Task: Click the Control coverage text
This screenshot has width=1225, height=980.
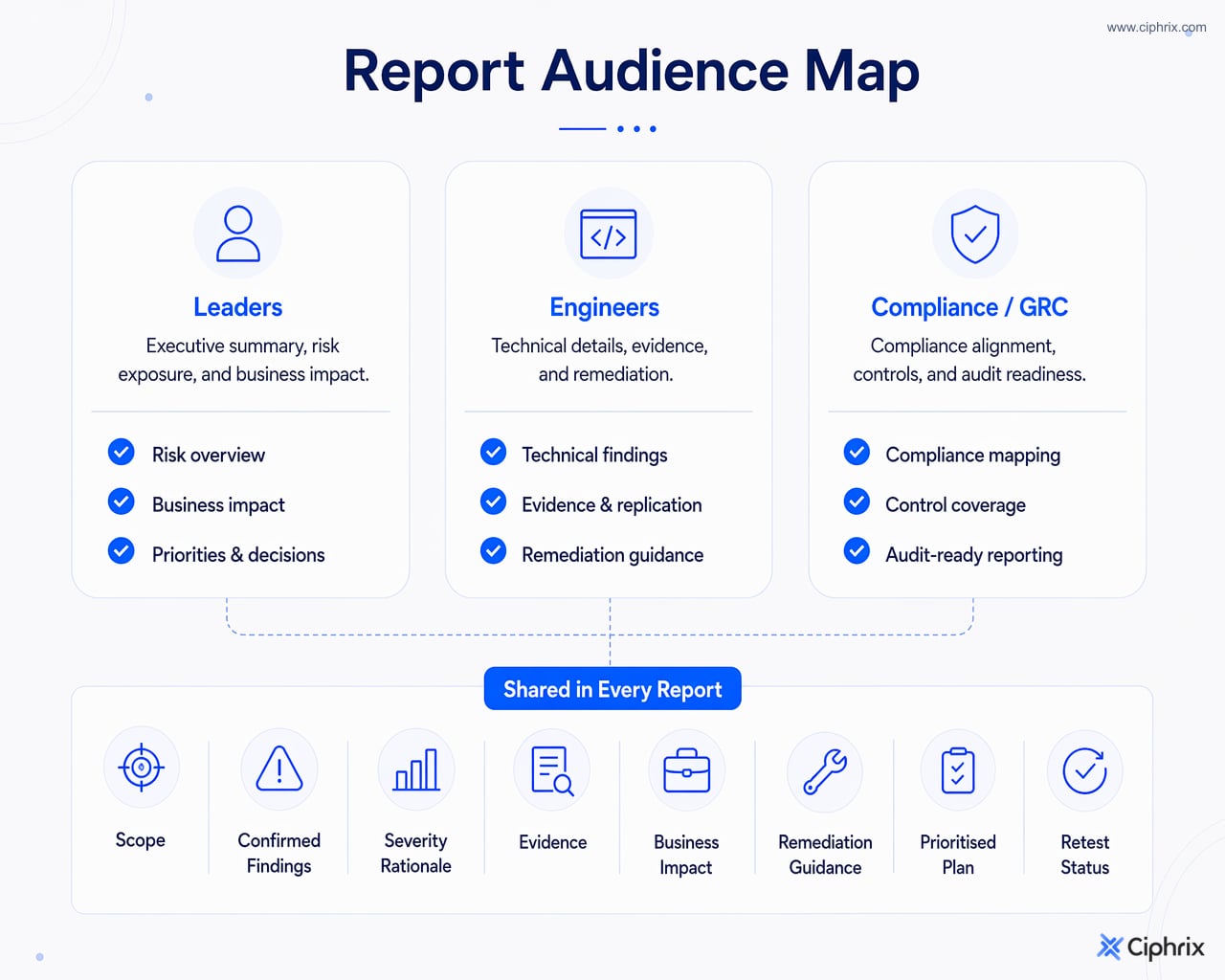Action: (x=955, y=505)
